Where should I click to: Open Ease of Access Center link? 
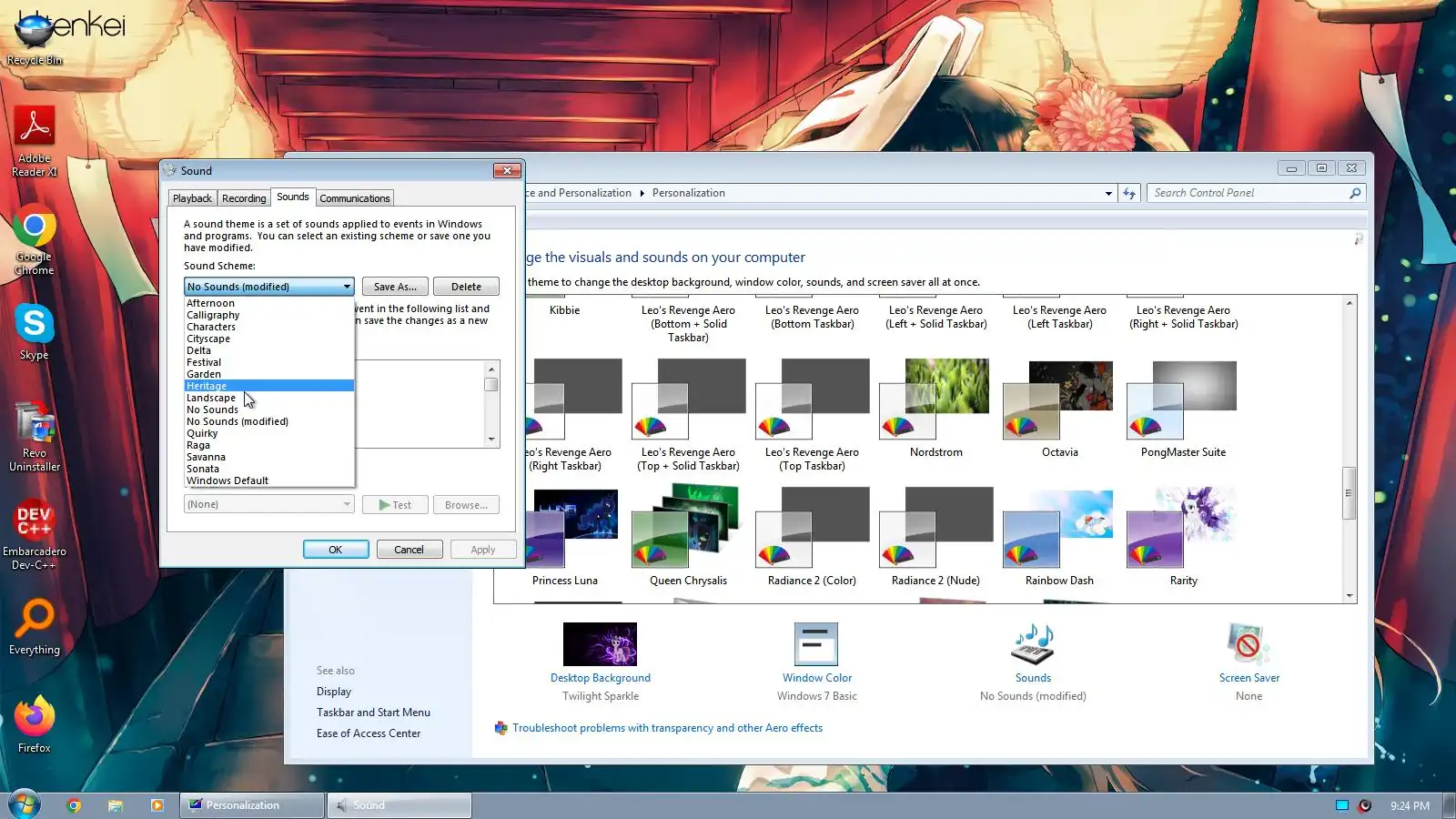click(x=369, y=733)
